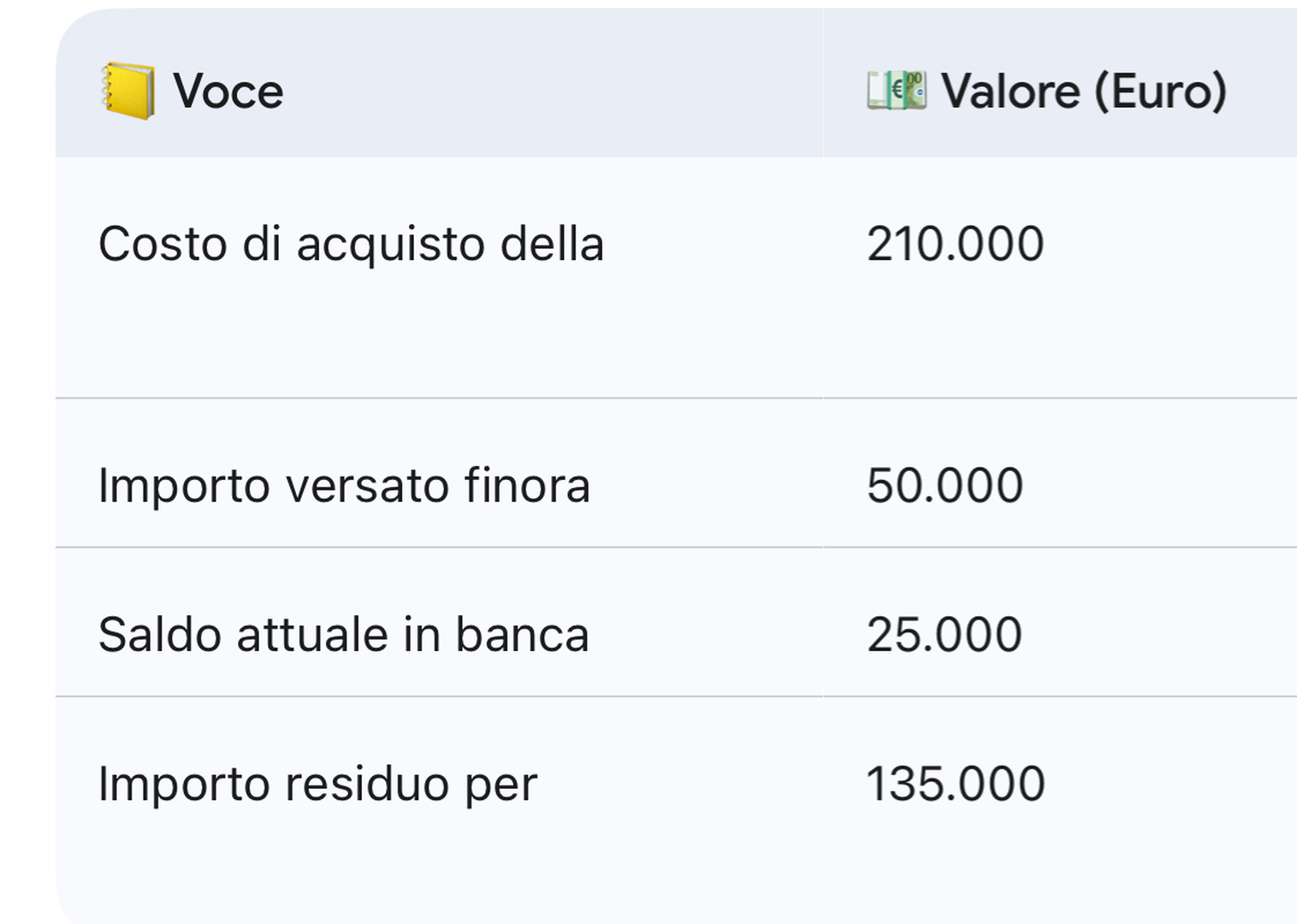The width and height of the screenshot is (1297, 924).
Task: Click empty area below "Importo residuo per"
Action: coord(317,864)
